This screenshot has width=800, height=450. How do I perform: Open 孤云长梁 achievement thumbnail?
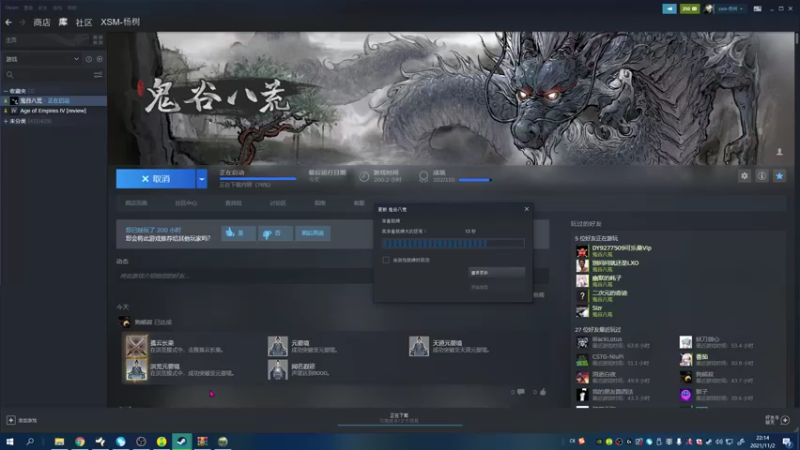click(136, 346)
